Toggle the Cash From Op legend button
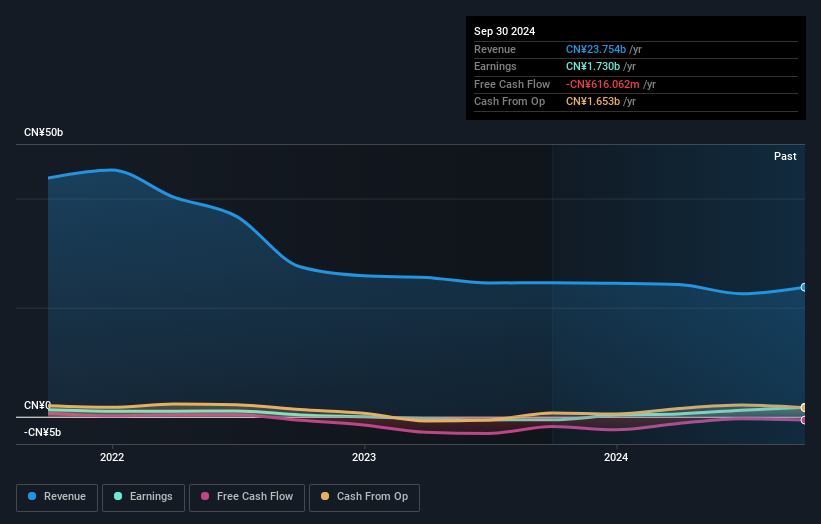The image size is (821, 524). tap(364, 497)
